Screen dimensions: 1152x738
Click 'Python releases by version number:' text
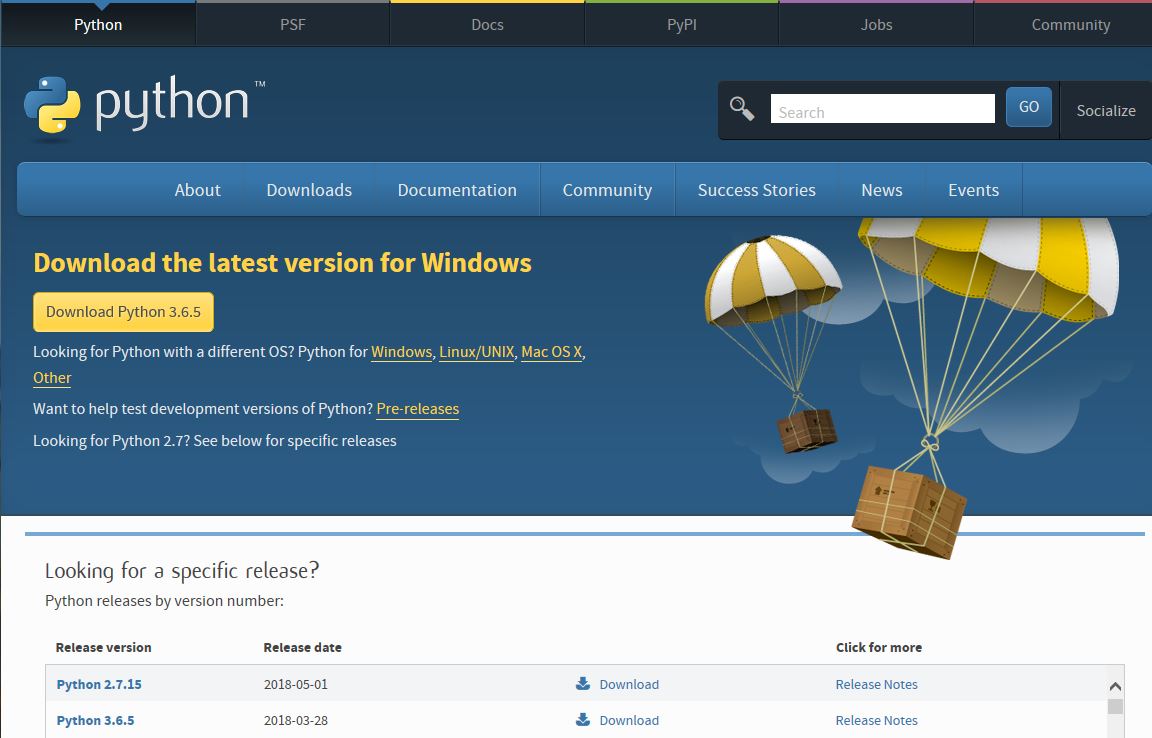[x=165, y=601]
